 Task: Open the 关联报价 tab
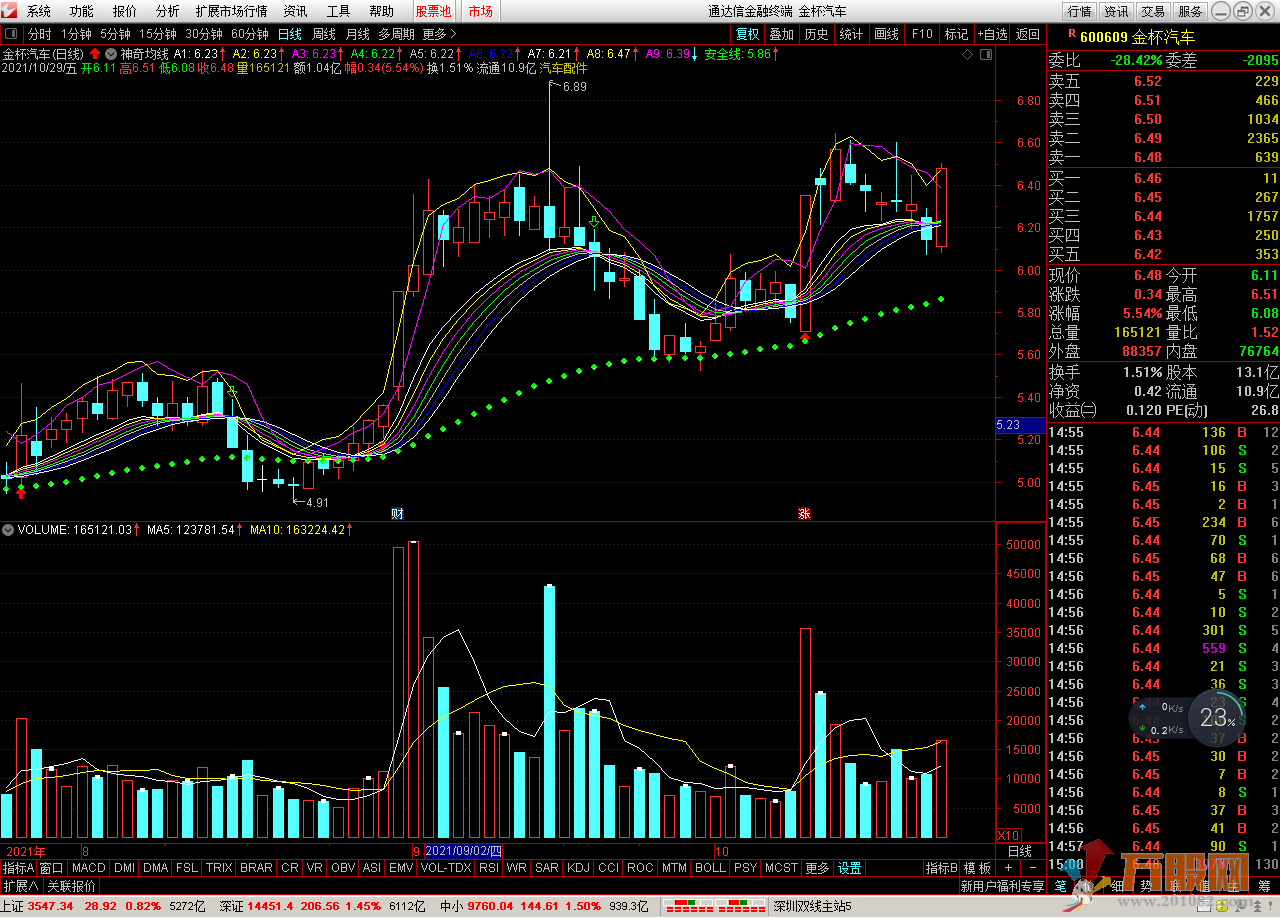point(71,886)
